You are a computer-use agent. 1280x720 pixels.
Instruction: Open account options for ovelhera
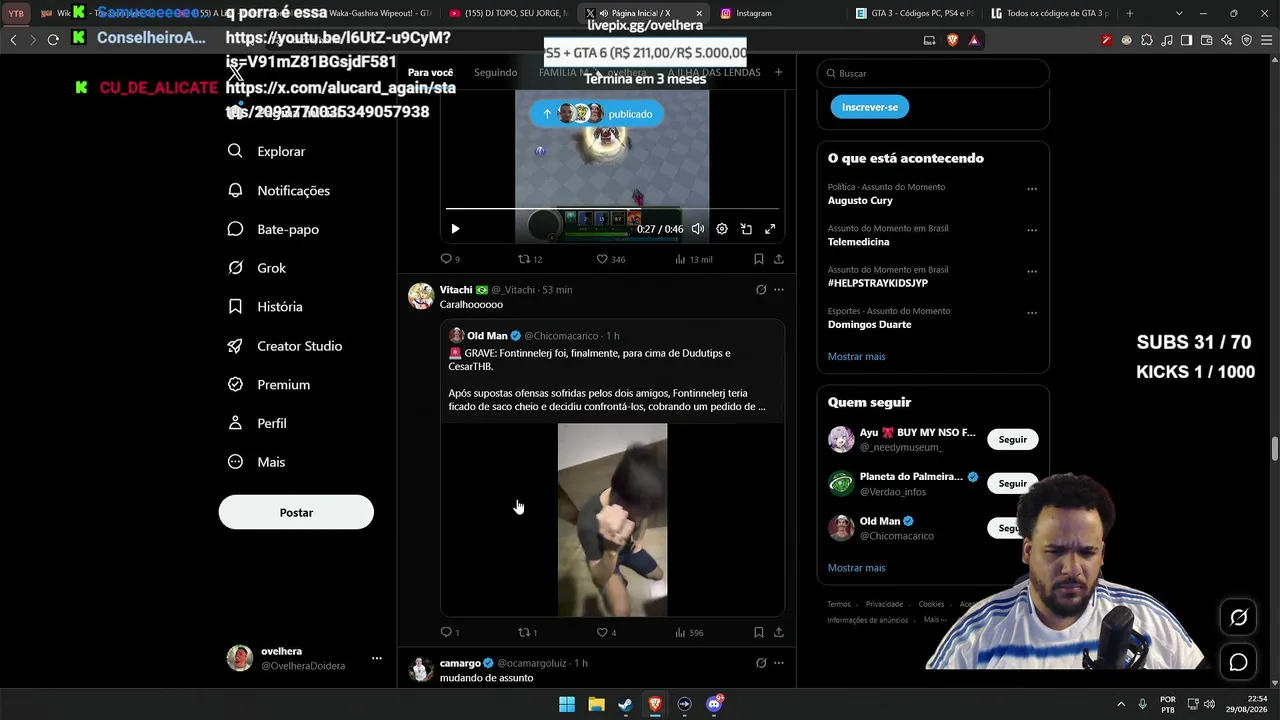[376, 658]
